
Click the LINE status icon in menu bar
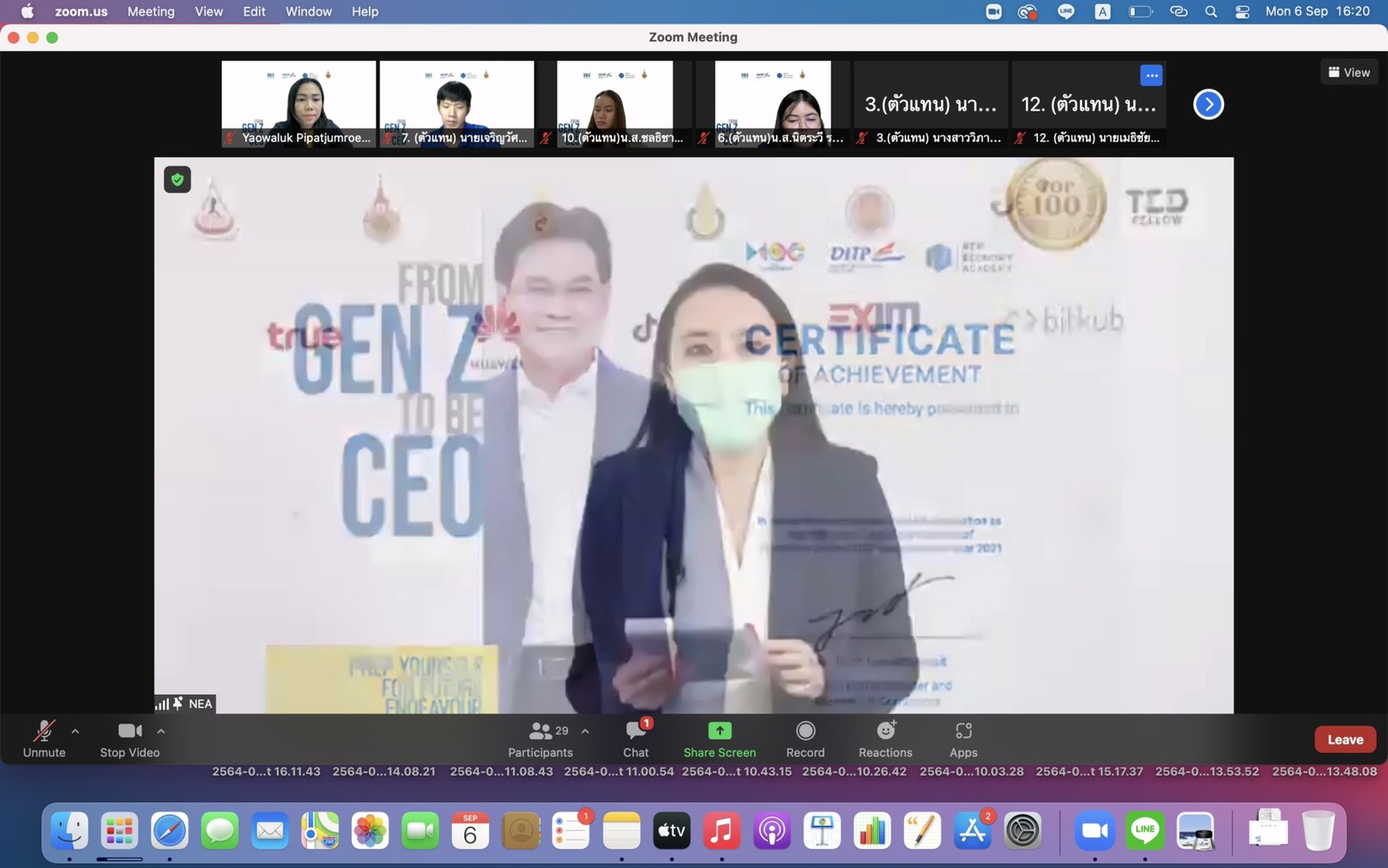point(1065,11)
